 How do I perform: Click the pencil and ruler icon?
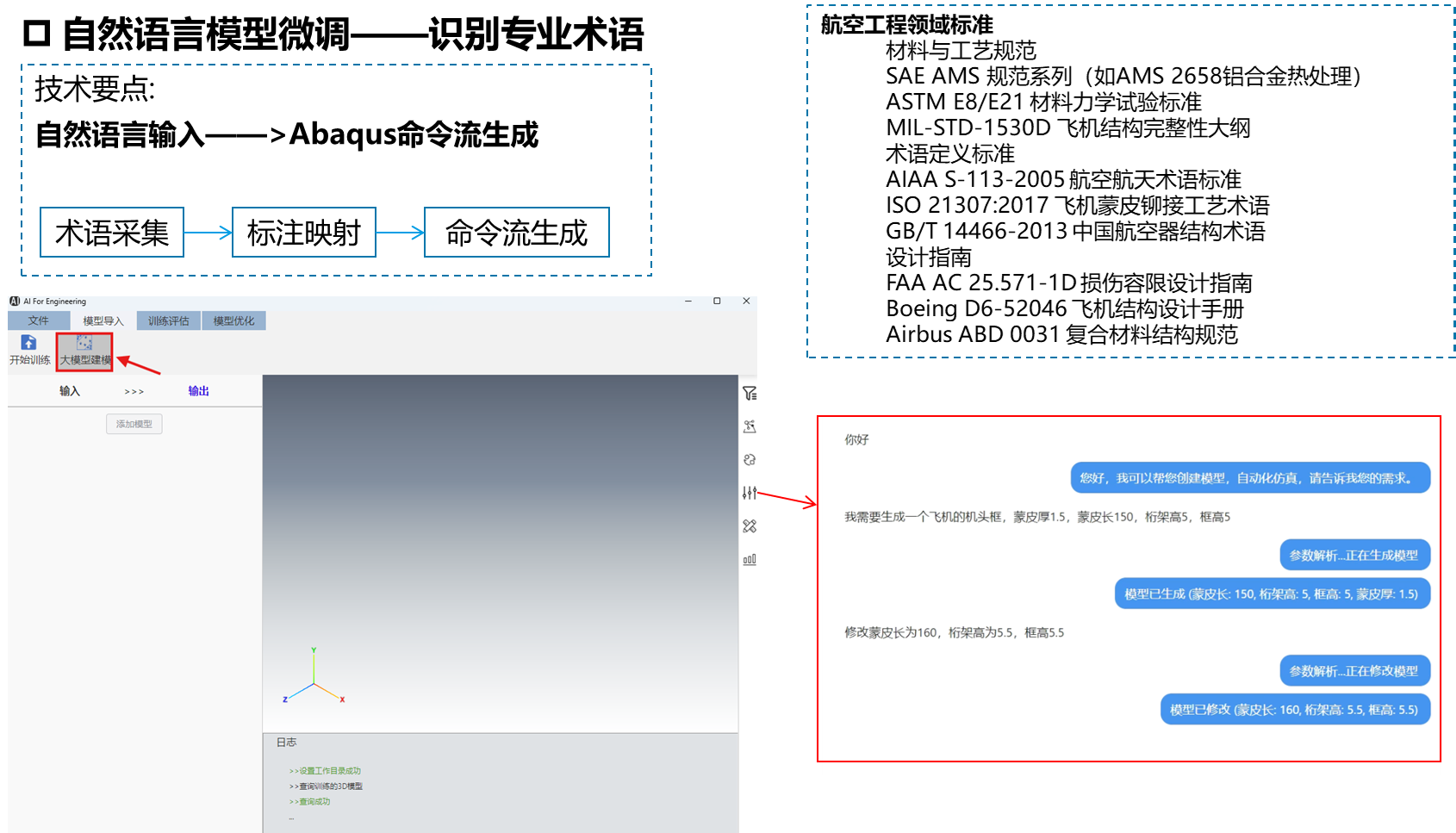pyautogui.click(x=750, y=526)
